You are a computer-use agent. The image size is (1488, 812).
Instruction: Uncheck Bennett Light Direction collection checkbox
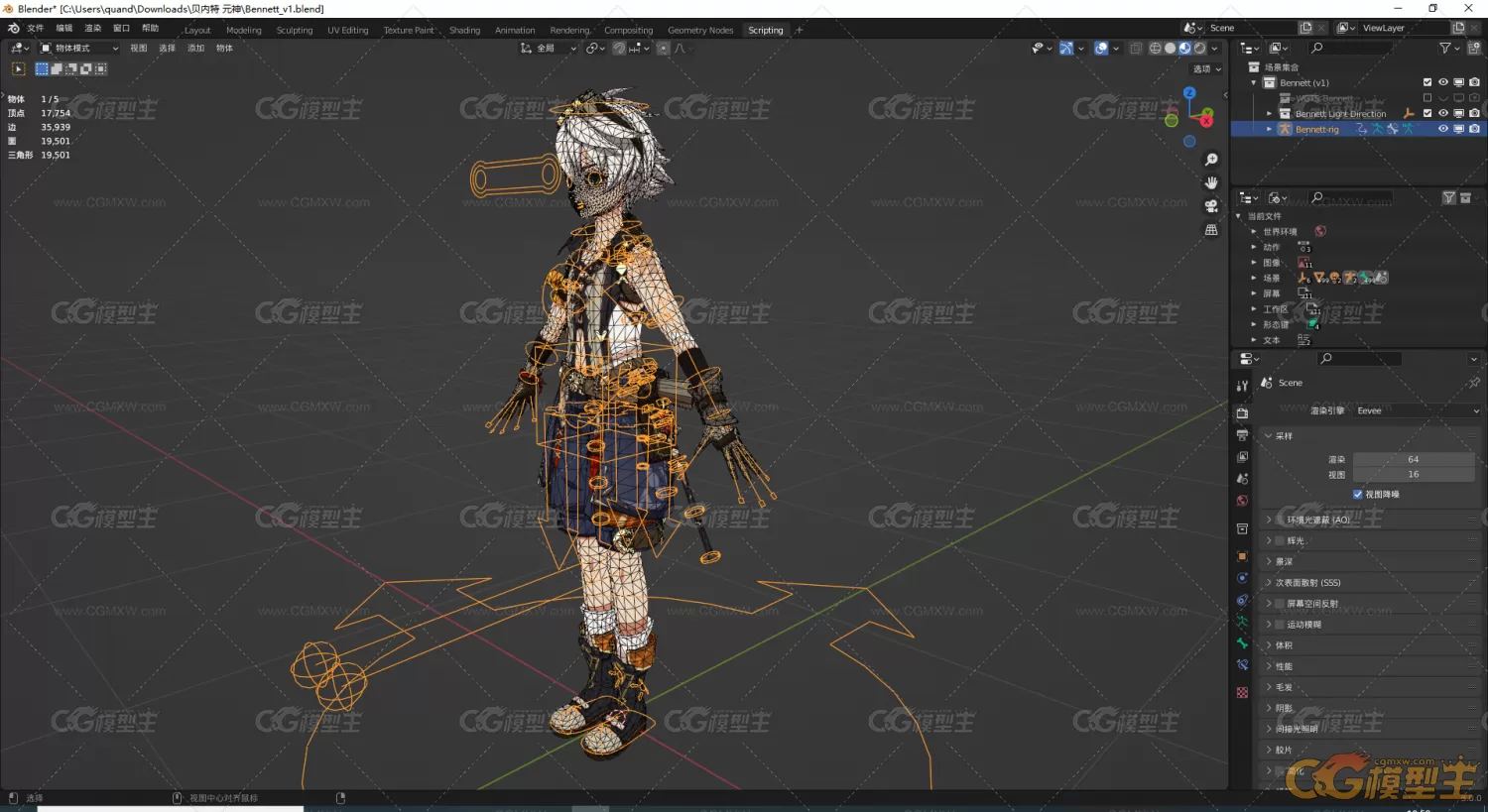(1427, 113)
